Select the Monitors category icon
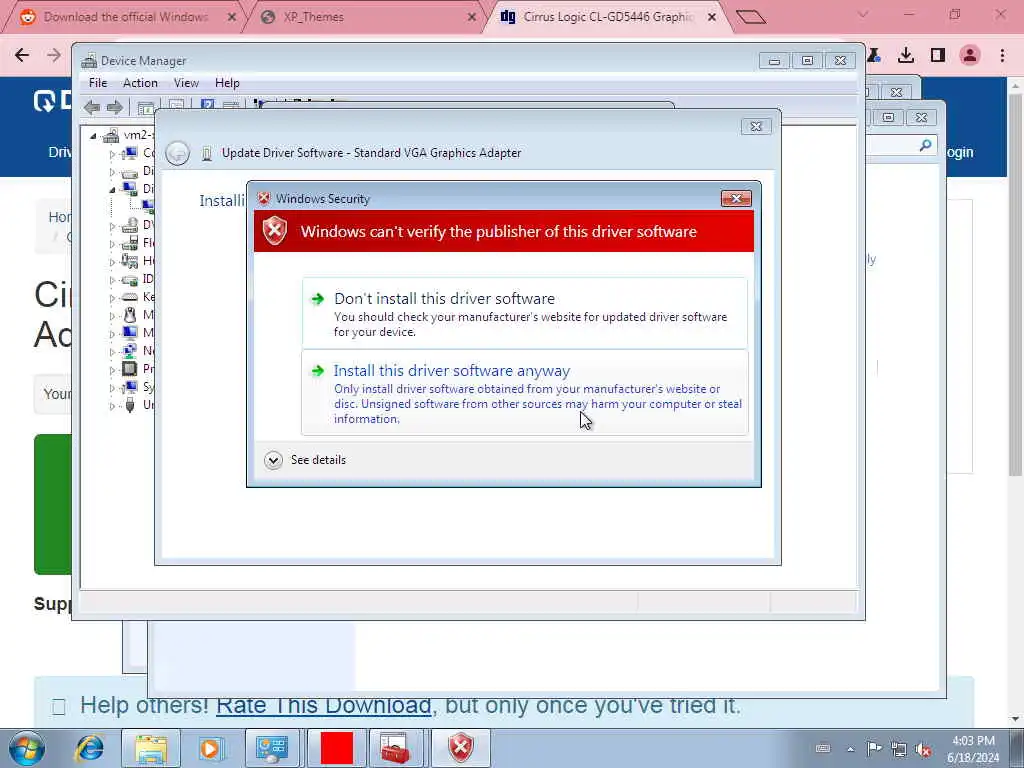The image size is (1024, 768). coord(130,332)
